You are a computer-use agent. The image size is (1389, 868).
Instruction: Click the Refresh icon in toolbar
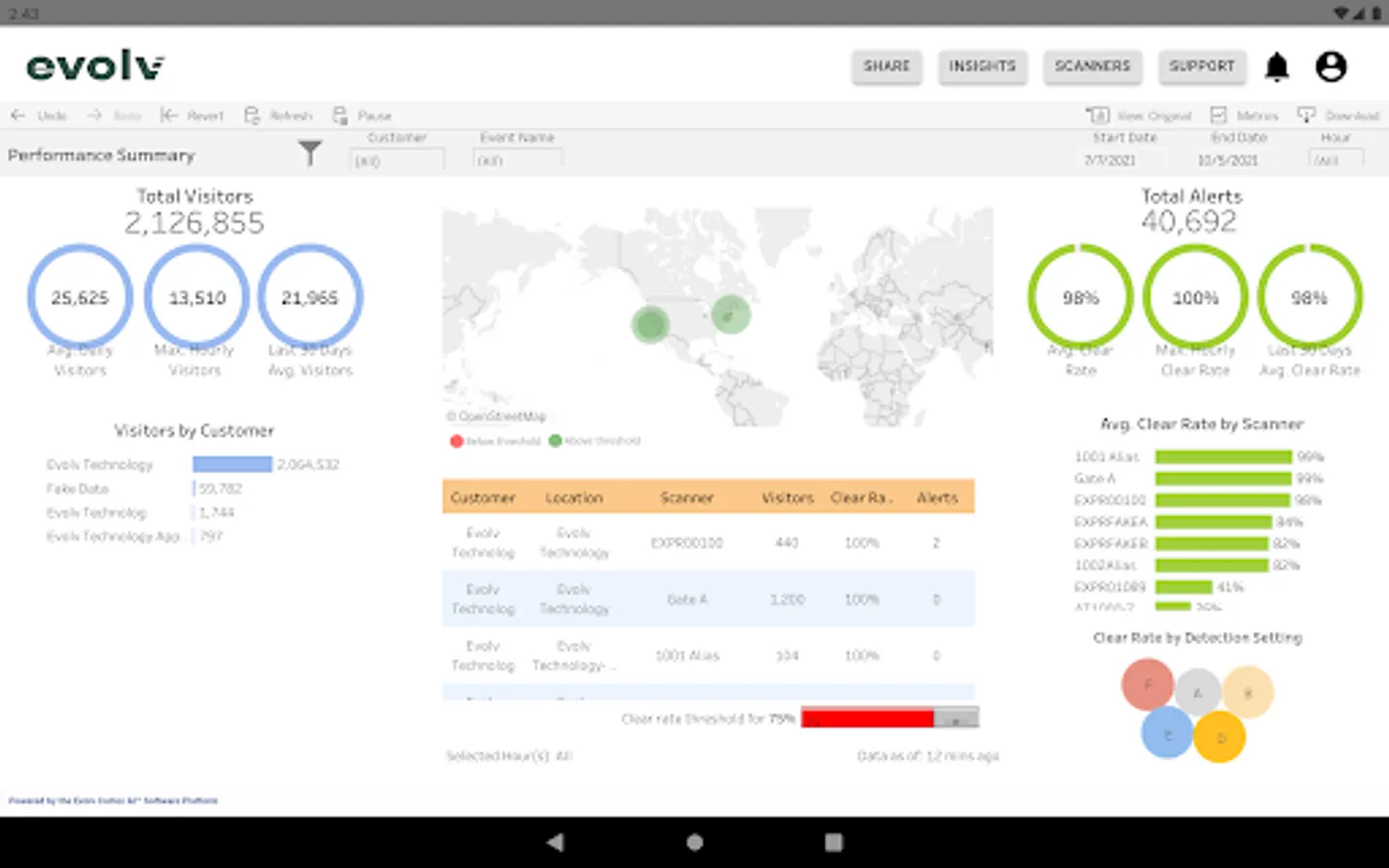coord(253,115)
